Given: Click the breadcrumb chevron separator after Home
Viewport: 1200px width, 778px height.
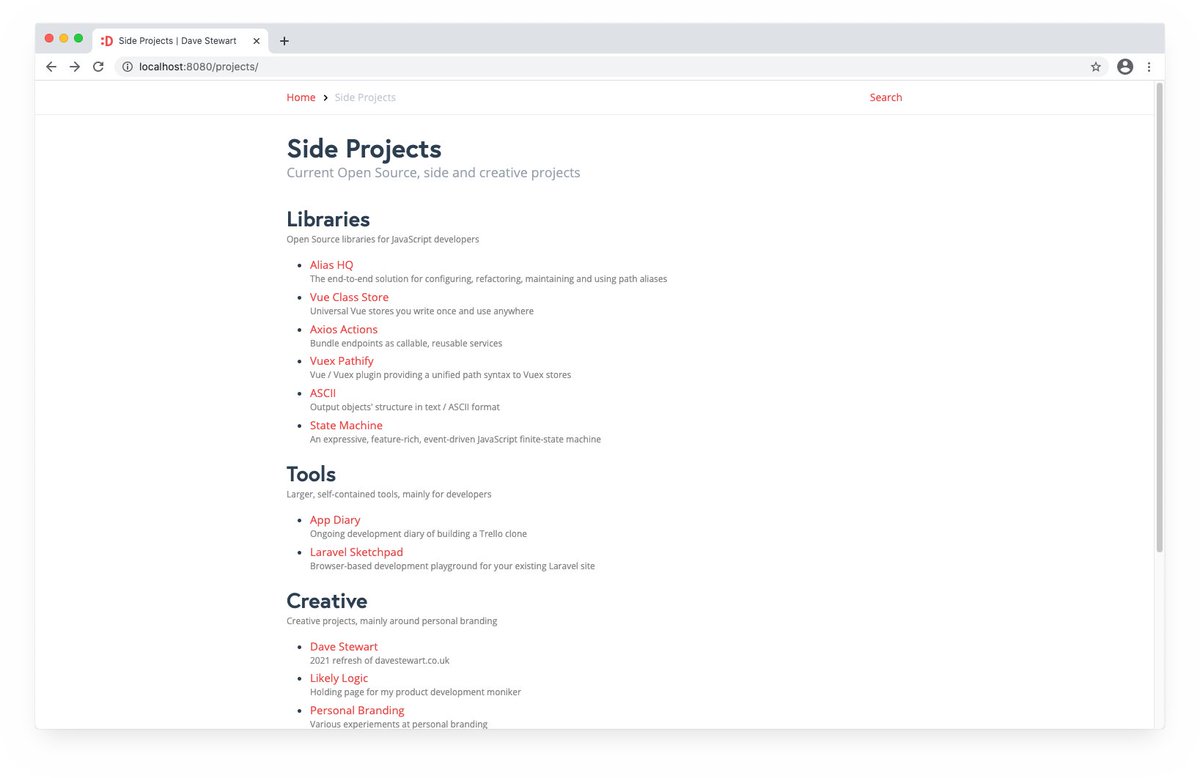Looking at the screenshot, I should pyautogui.click(x=326, y=98).
